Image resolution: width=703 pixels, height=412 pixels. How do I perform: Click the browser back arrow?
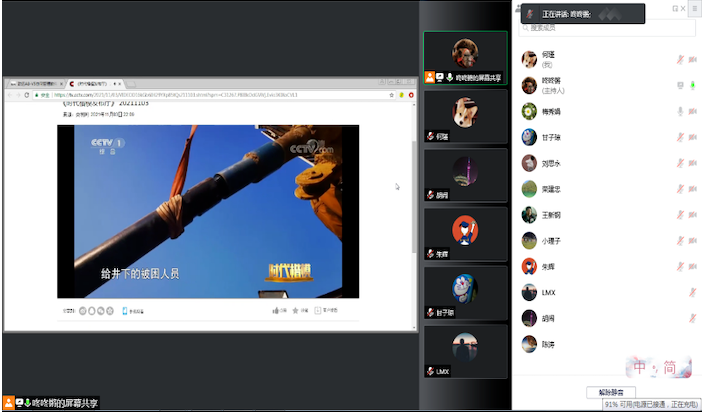10,95
